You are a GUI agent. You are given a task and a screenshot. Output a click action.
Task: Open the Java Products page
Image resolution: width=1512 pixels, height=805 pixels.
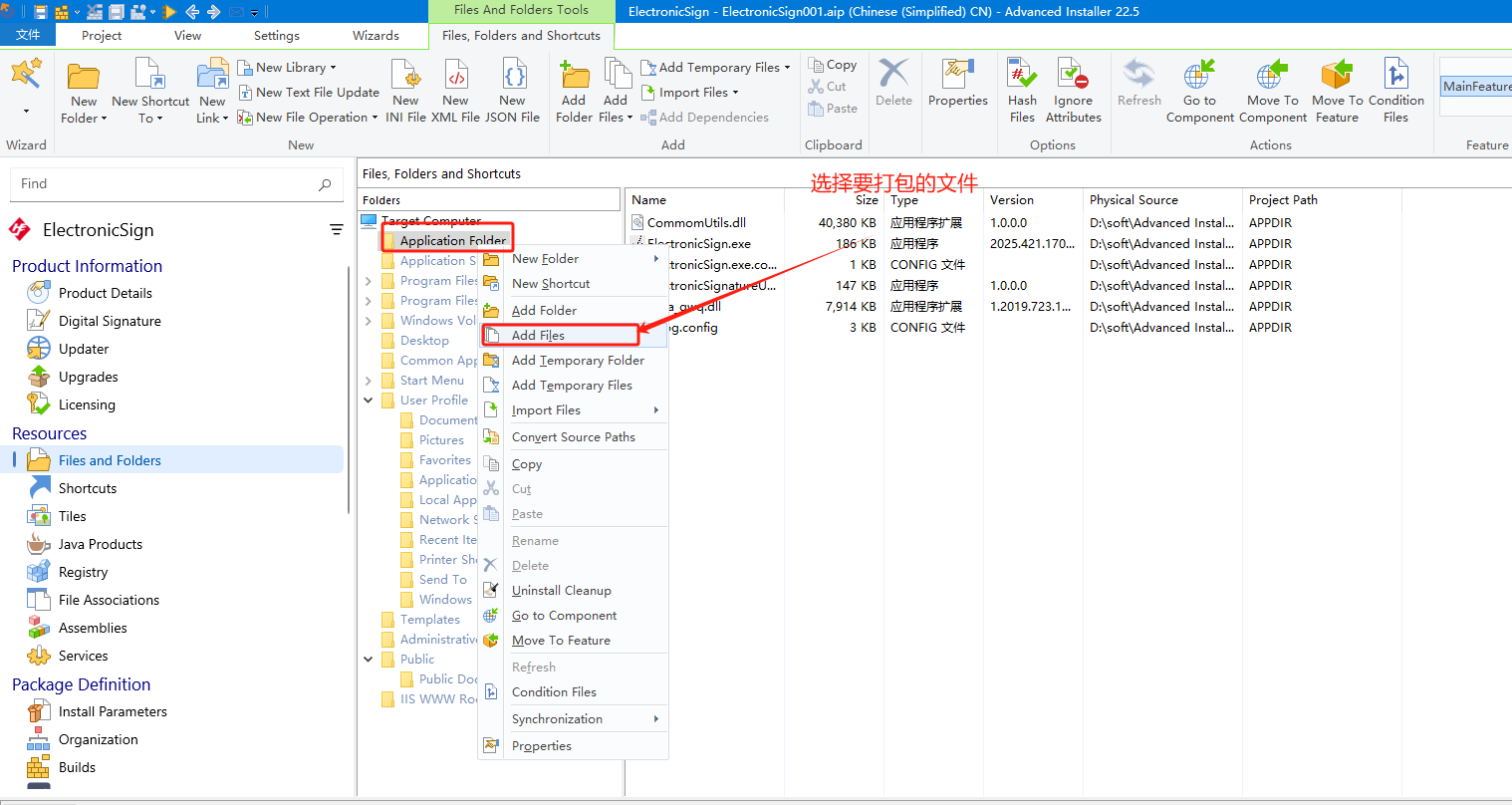click(100, 544)
